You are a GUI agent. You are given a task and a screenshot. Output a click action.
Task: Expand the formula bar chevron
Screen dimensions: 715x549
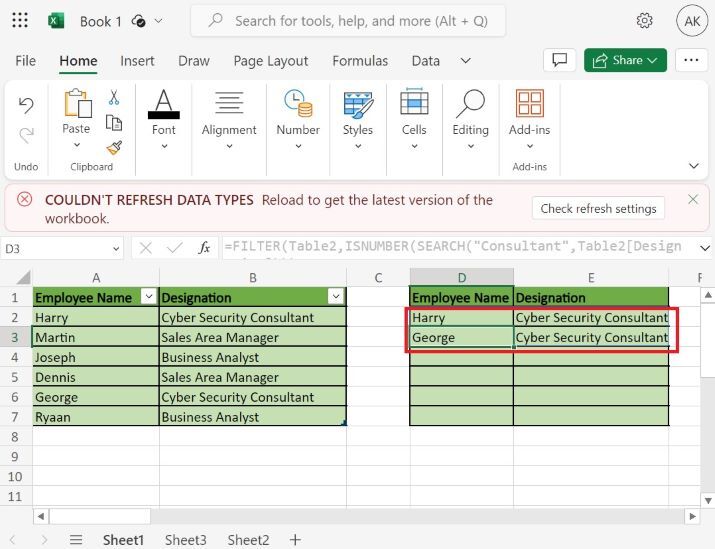coord(704,247)
